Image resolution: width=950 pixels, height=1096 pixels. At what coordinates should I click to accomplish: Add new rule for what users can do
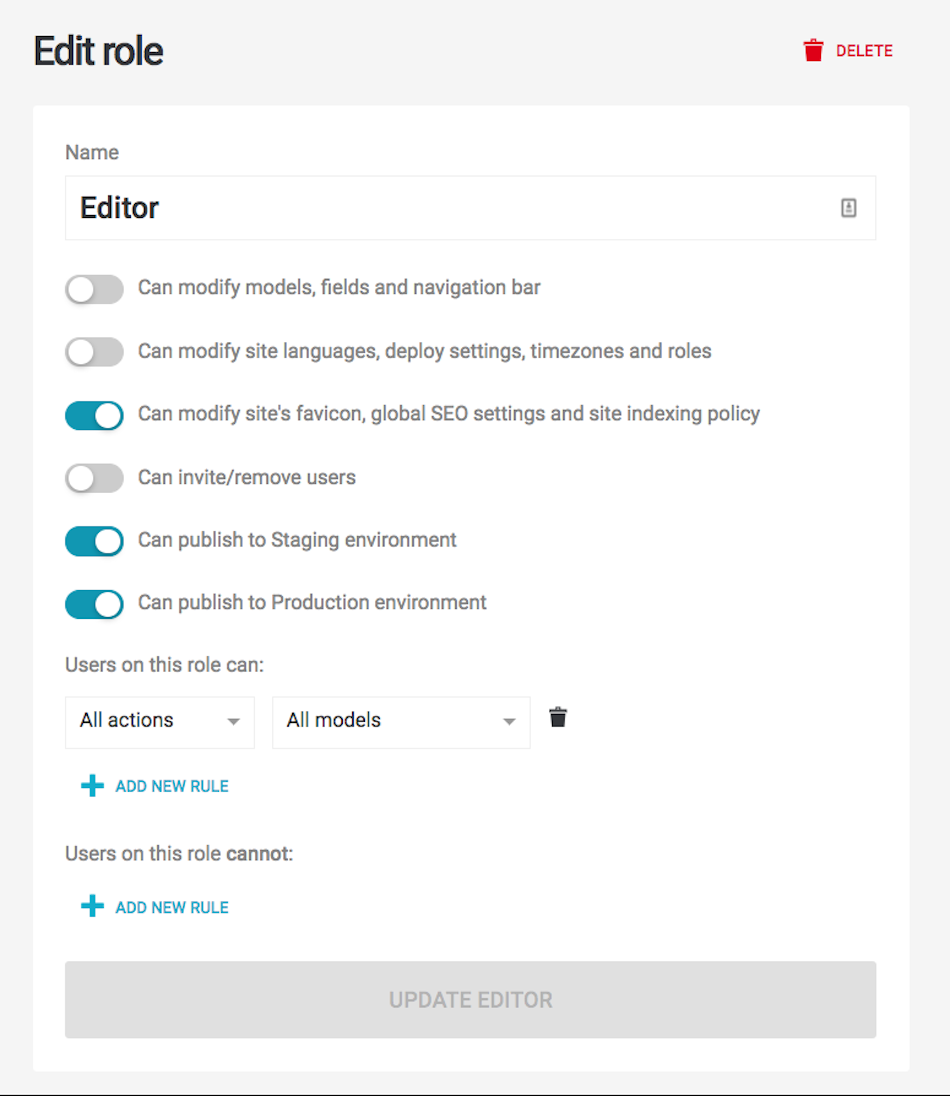[x=155, y=786]
